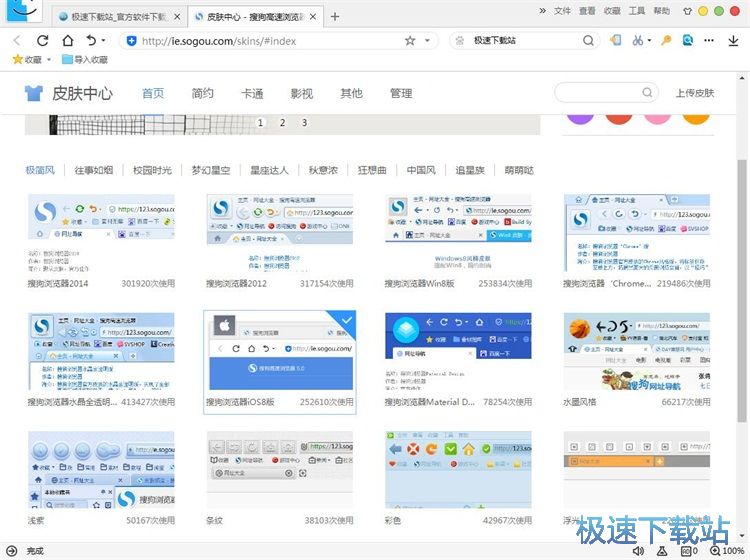Click the browser back arrow
The width and height of the screenshot is (750, 560).
point(17,41)
